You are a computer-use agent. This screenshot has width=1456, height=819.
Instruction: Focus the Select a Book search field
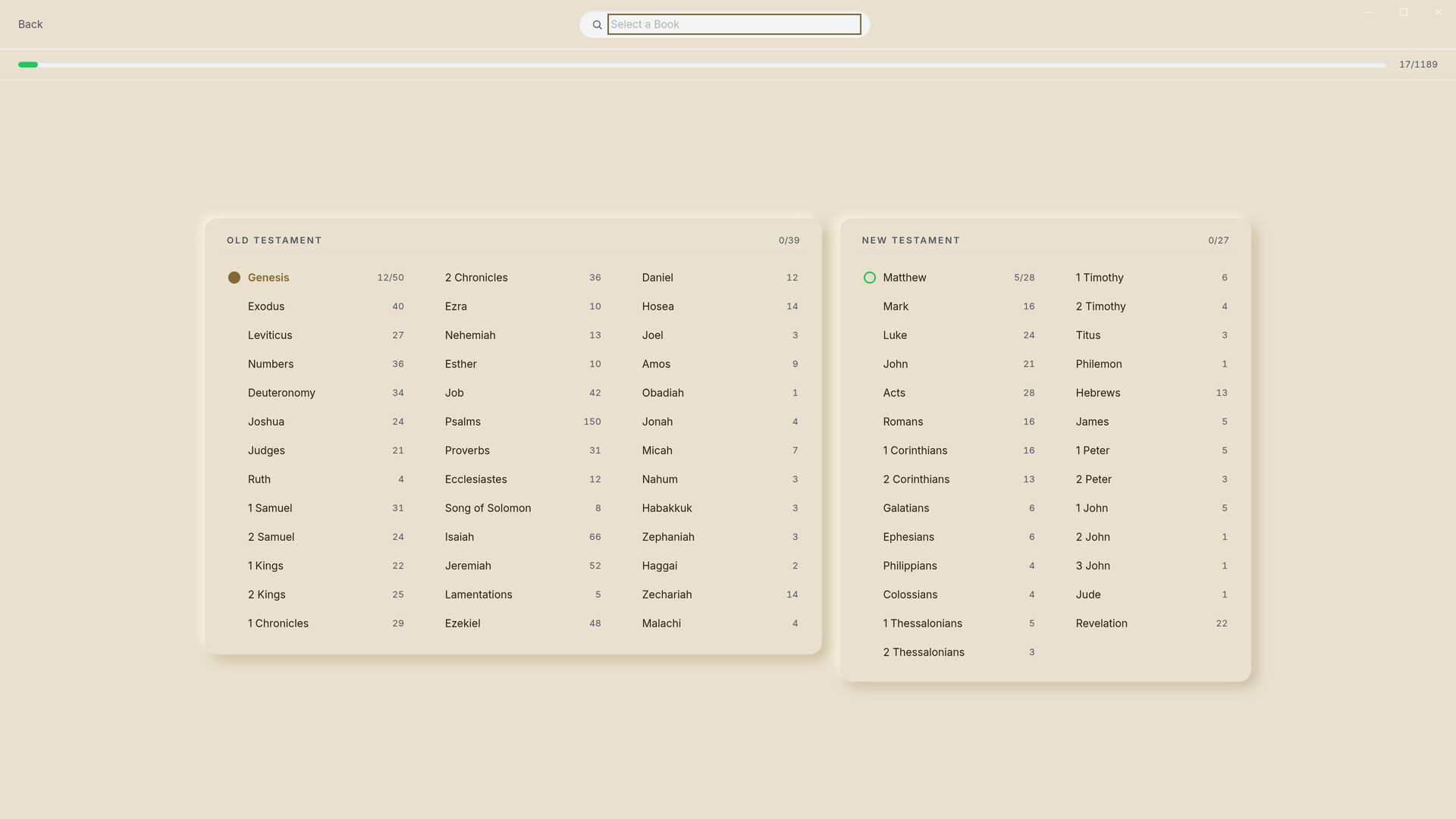pyautogui.click(x=734, y=24)
